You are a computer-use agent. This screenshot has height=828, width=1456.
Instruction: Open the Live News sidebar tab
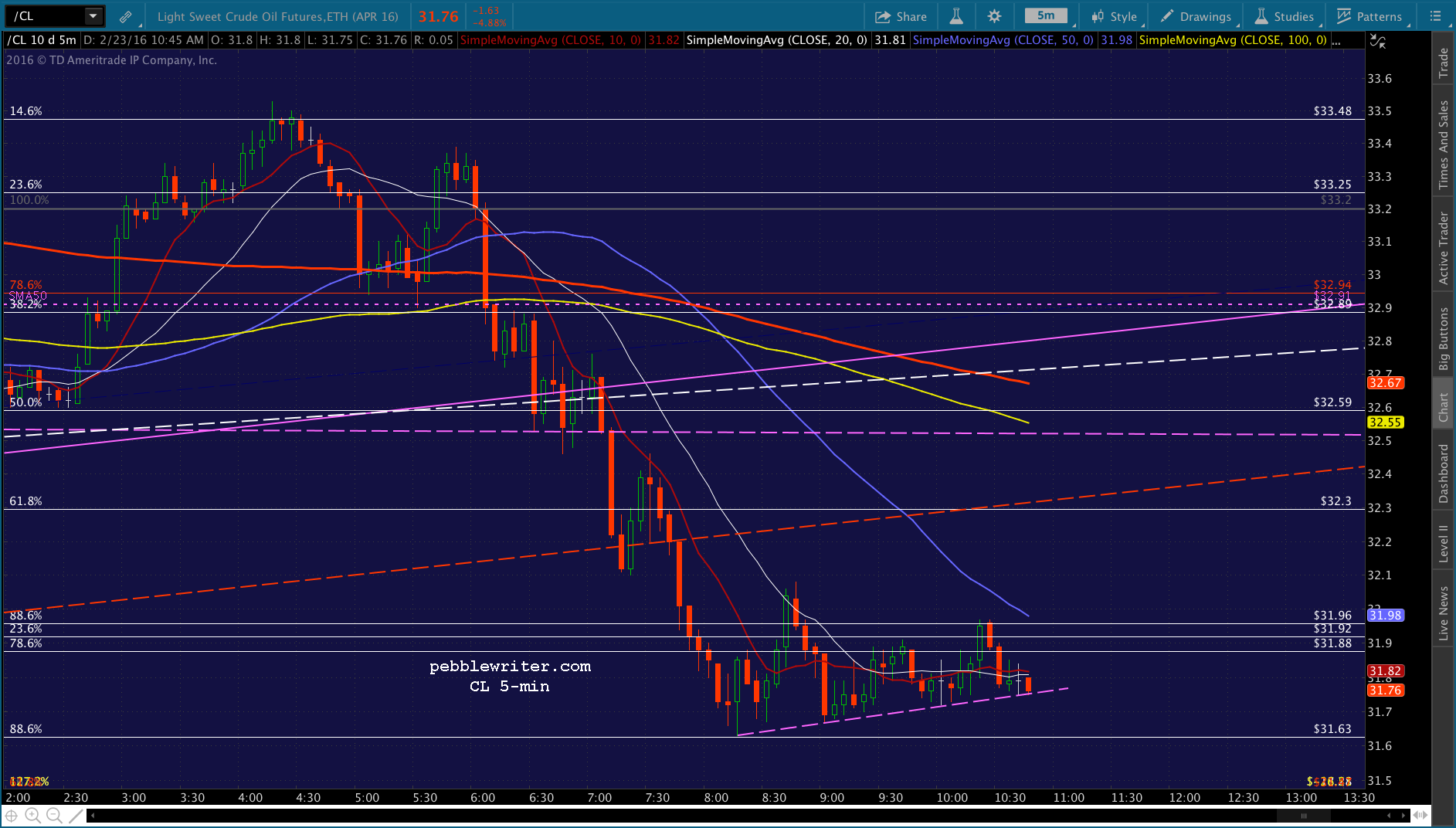pos(1443,613)
